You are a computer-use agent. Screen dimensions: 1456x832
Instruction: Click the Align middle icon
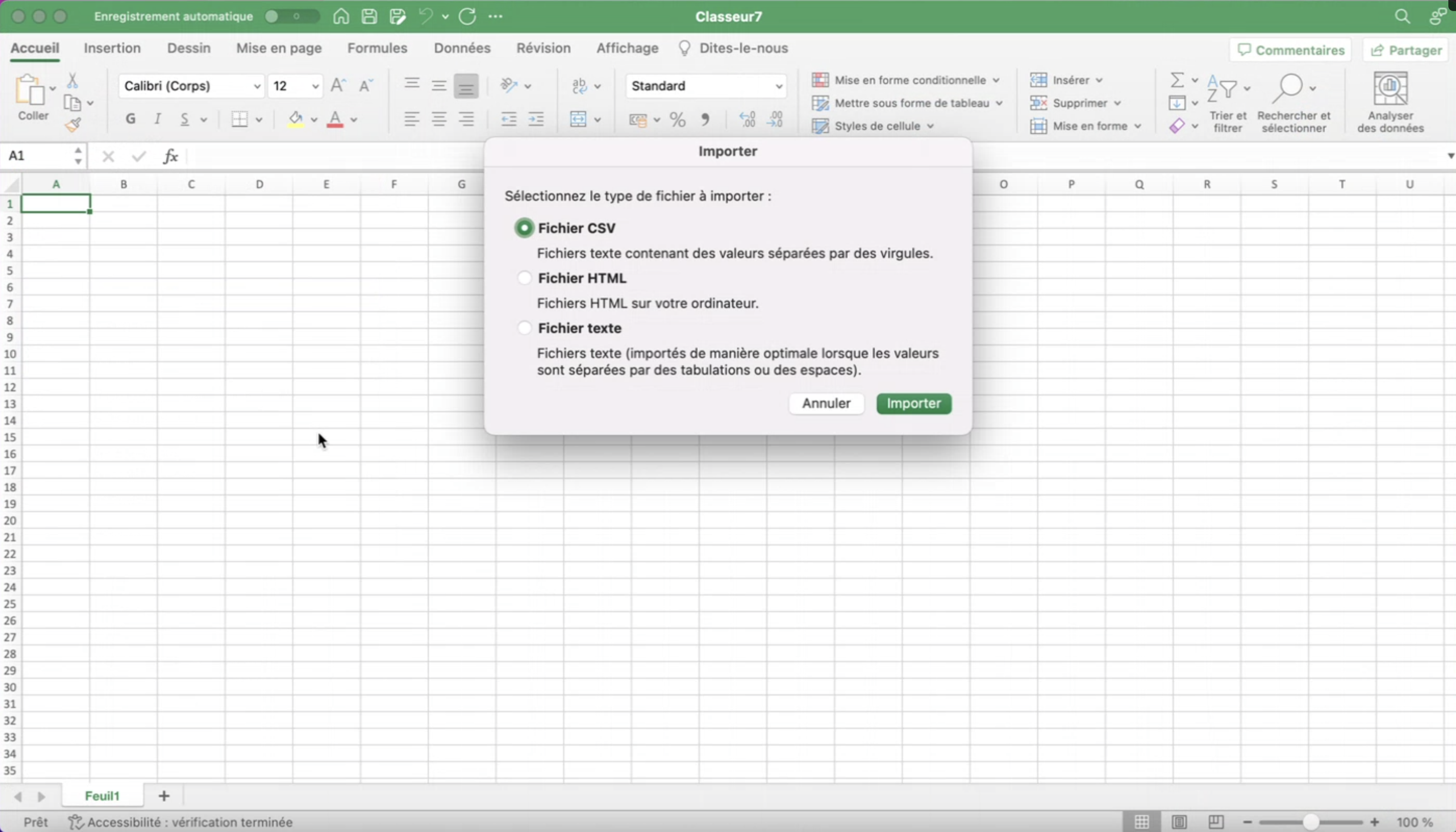pyautogui.click(x=439, y=86)
